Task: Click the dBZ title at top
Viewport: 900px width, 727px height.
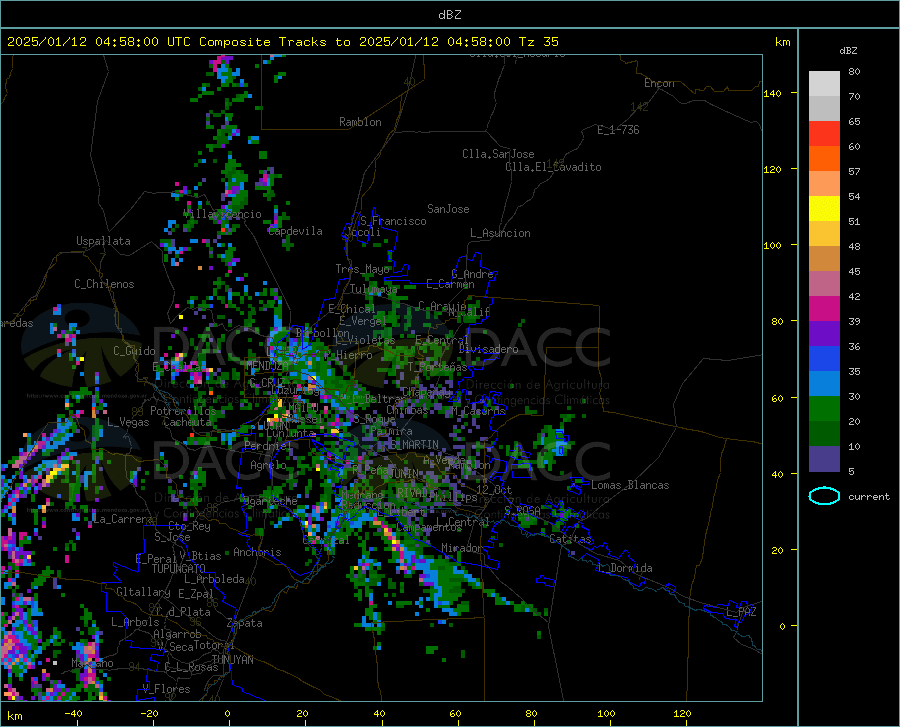Action: click(x=449, y=15)
